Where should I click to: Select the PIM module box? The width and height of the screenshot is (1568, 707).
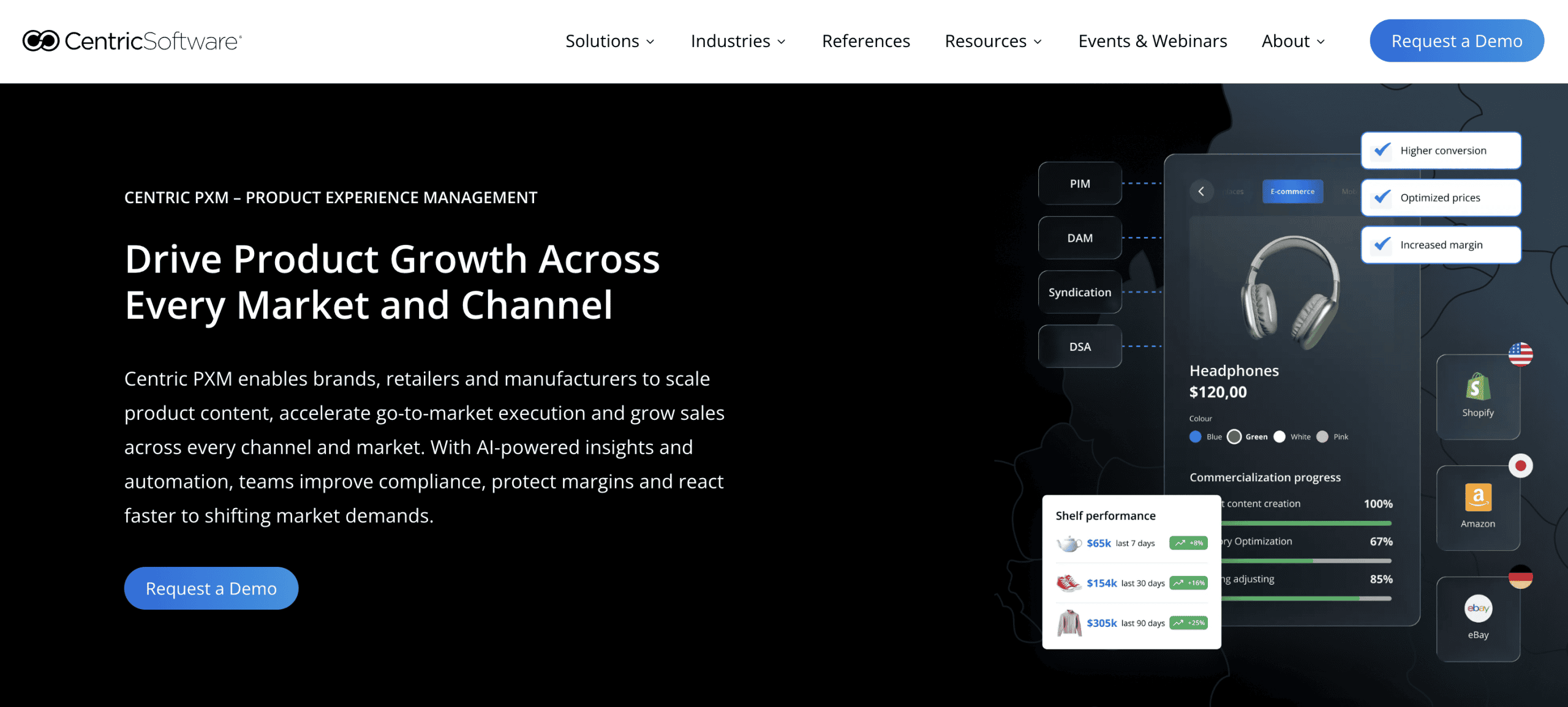[1080, 183]
